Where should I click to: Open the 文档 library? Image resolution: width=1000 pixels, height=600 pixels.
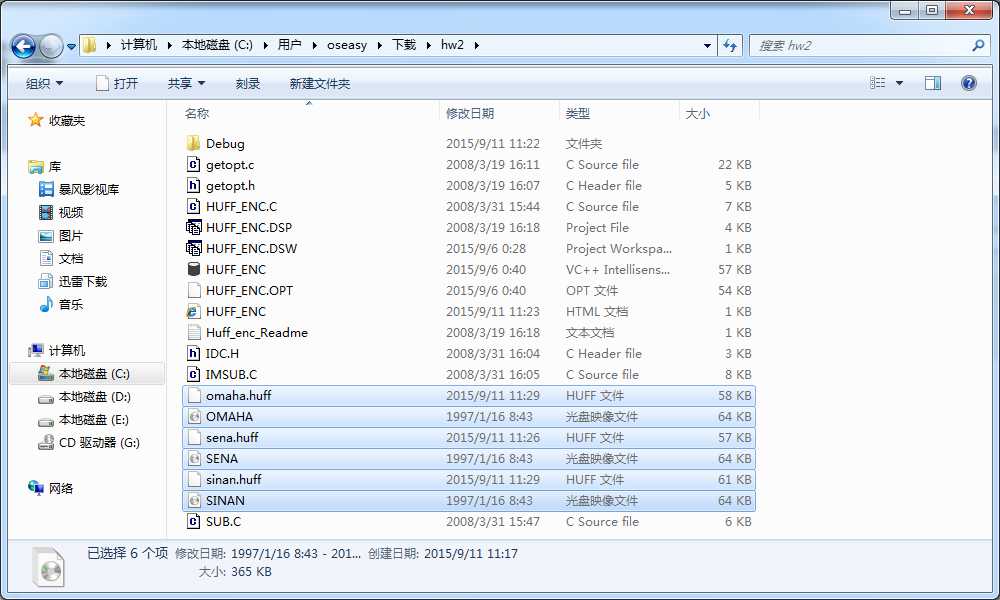coord(61,258)
